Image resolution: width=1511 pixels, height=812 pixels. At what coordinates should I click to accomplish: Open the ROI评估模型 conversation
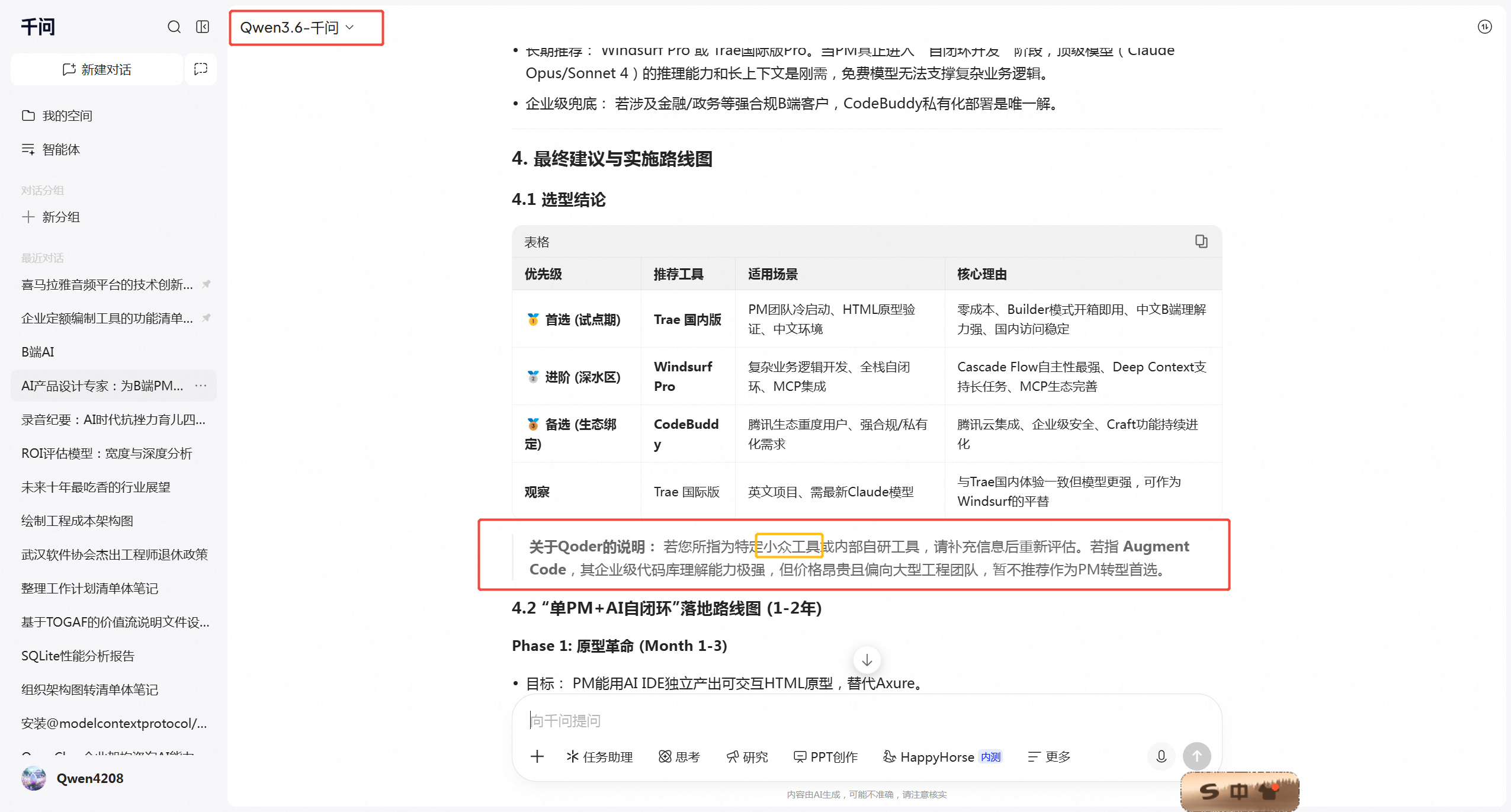pos(113,453)
